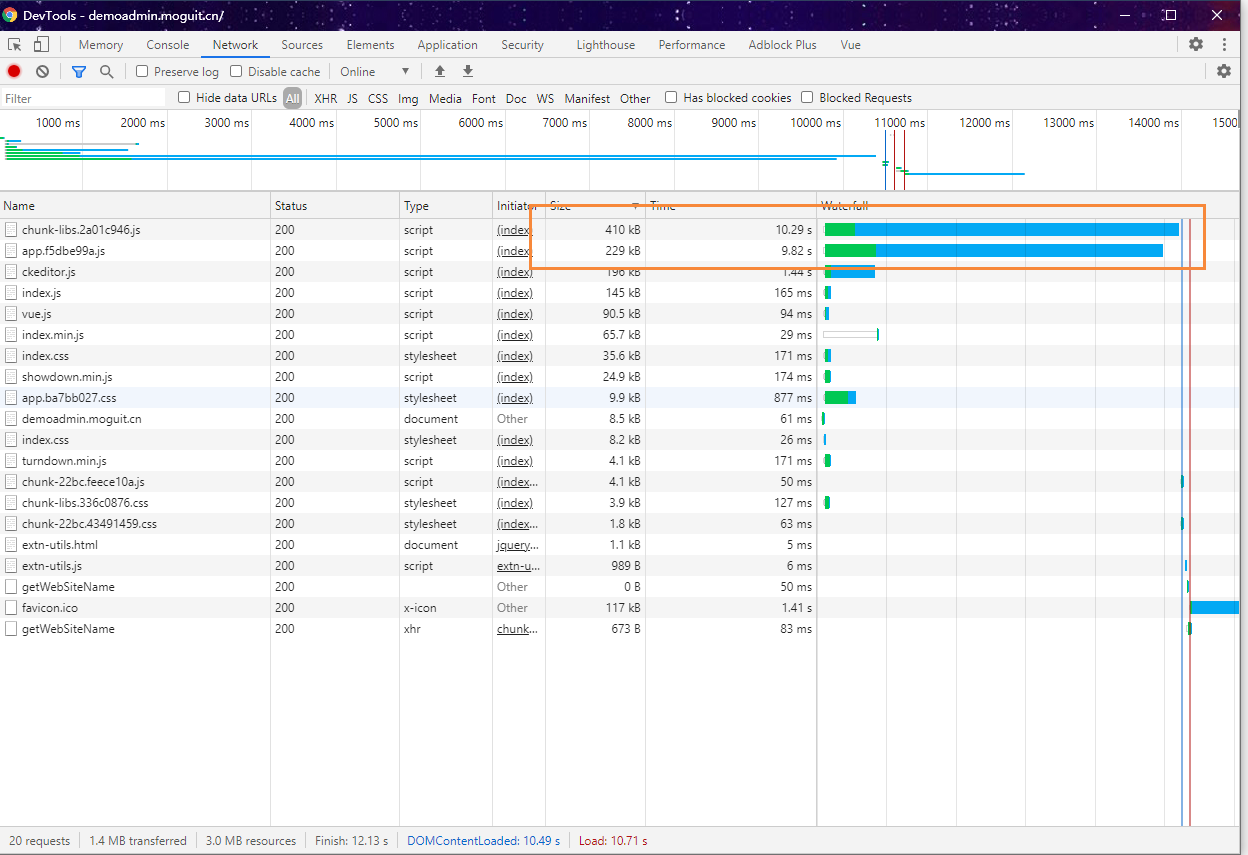The image size is (1248, 855).
Task: Clear the network log
Action: click(42, 72)
